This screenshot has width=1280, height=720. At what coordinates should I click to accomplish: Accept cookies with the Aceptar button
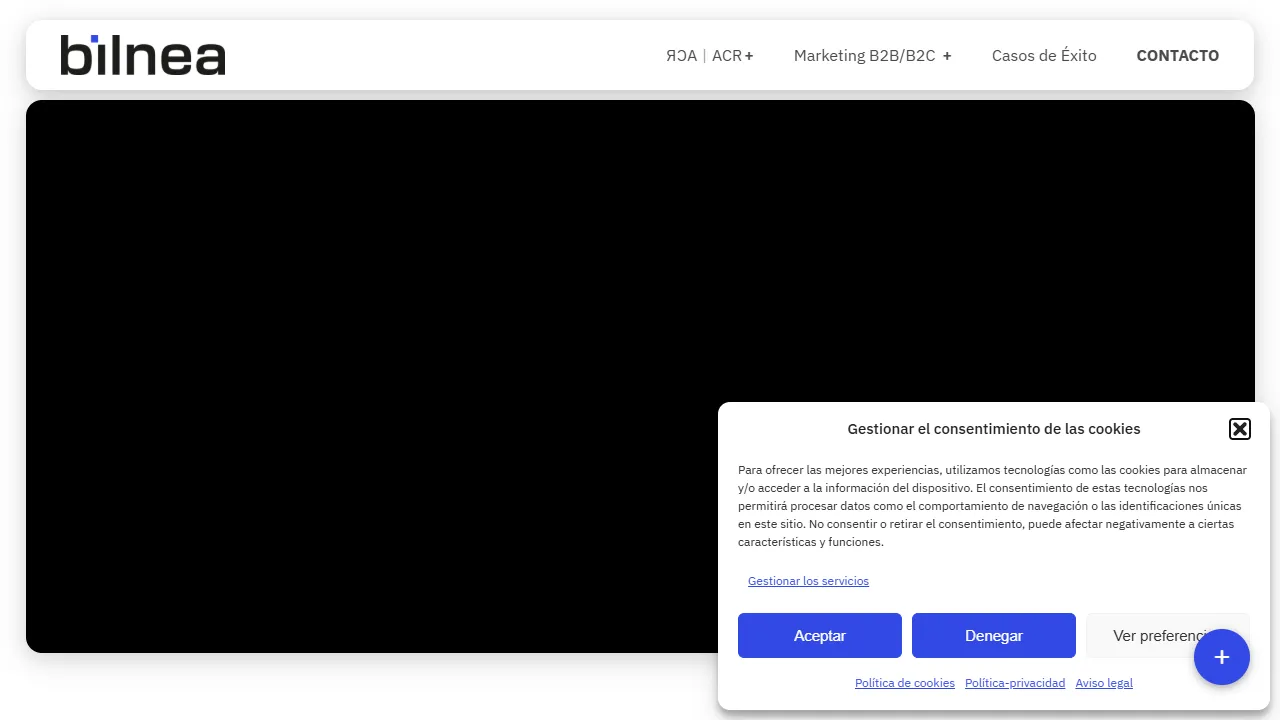pos(819,635)
